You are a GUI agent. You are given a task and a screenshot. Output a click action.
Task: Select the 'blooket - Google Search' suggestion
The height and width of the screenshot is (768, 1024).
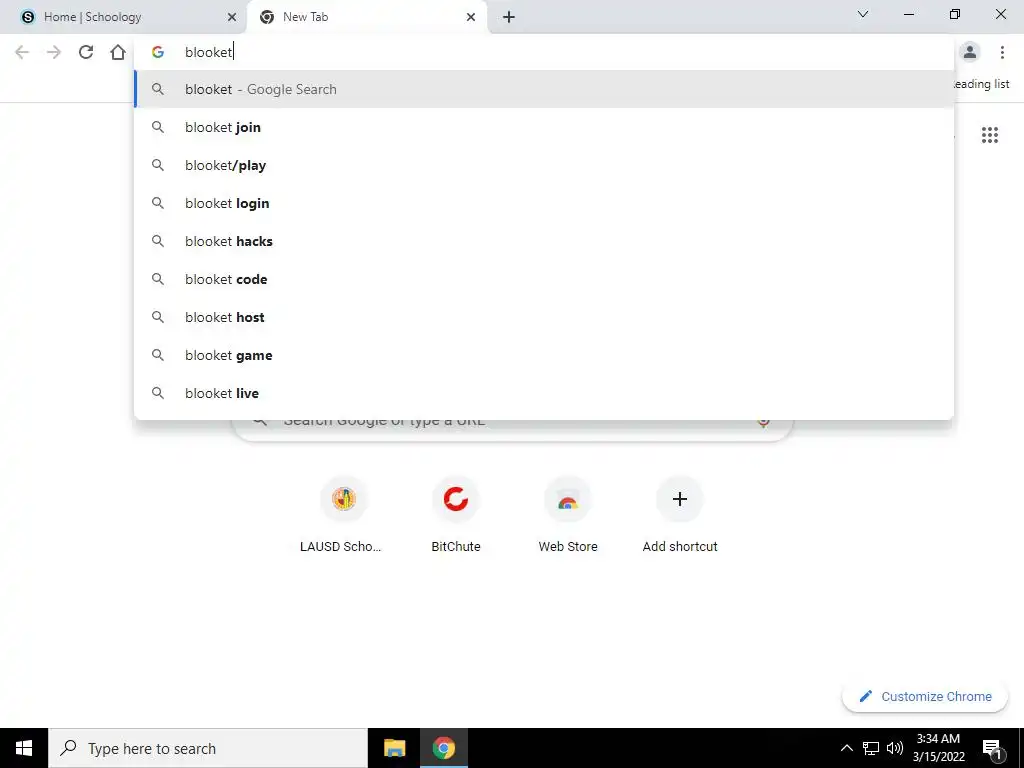coord(543,89)
